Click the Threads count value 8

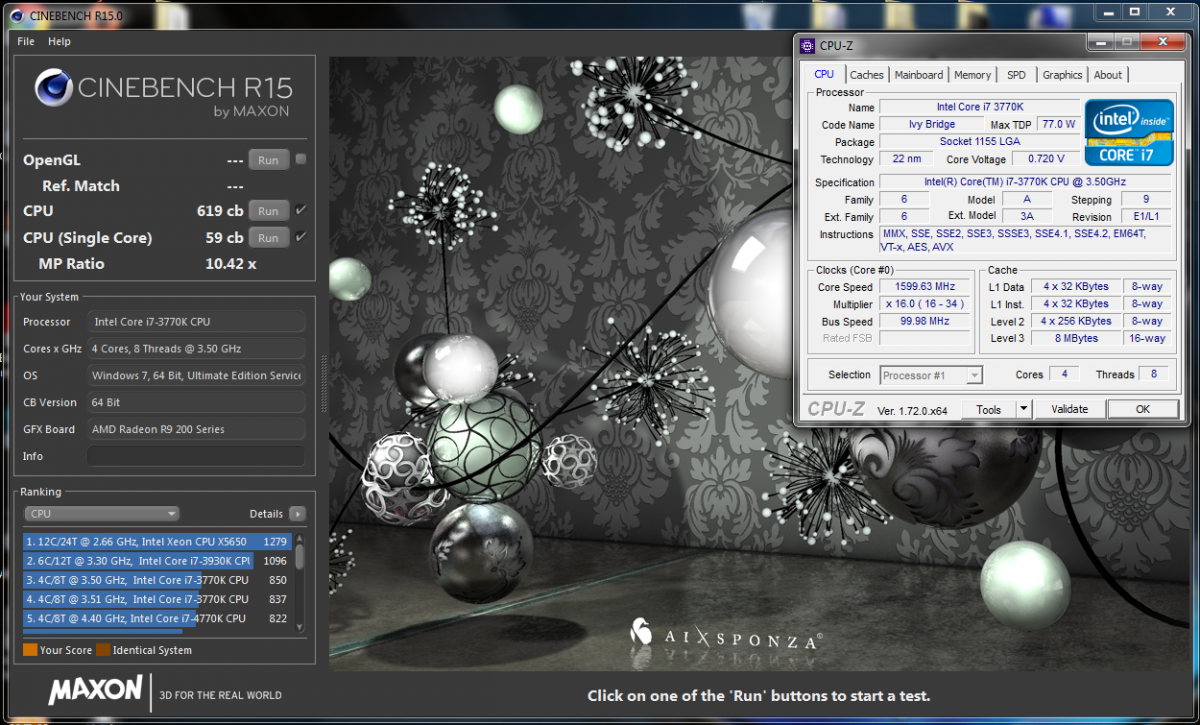point(1154,374)
